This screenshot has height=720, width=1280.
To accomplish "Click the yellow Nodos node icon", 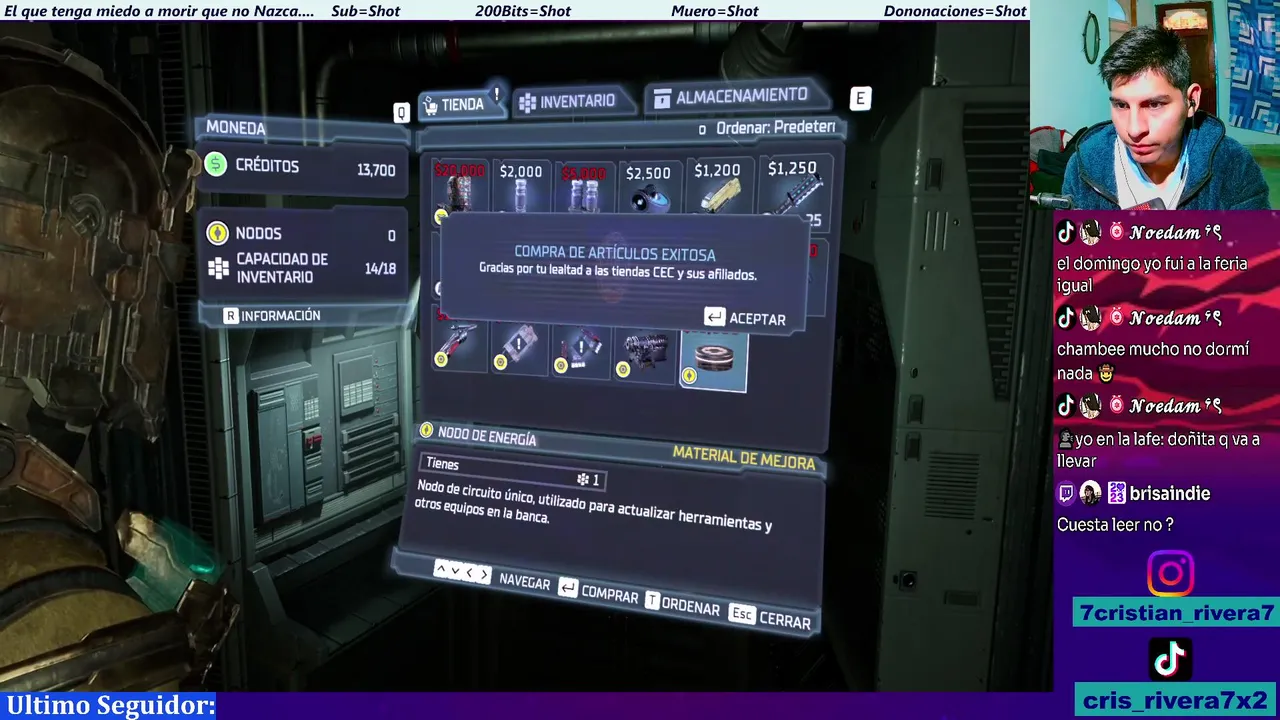I will click(216, 233).
